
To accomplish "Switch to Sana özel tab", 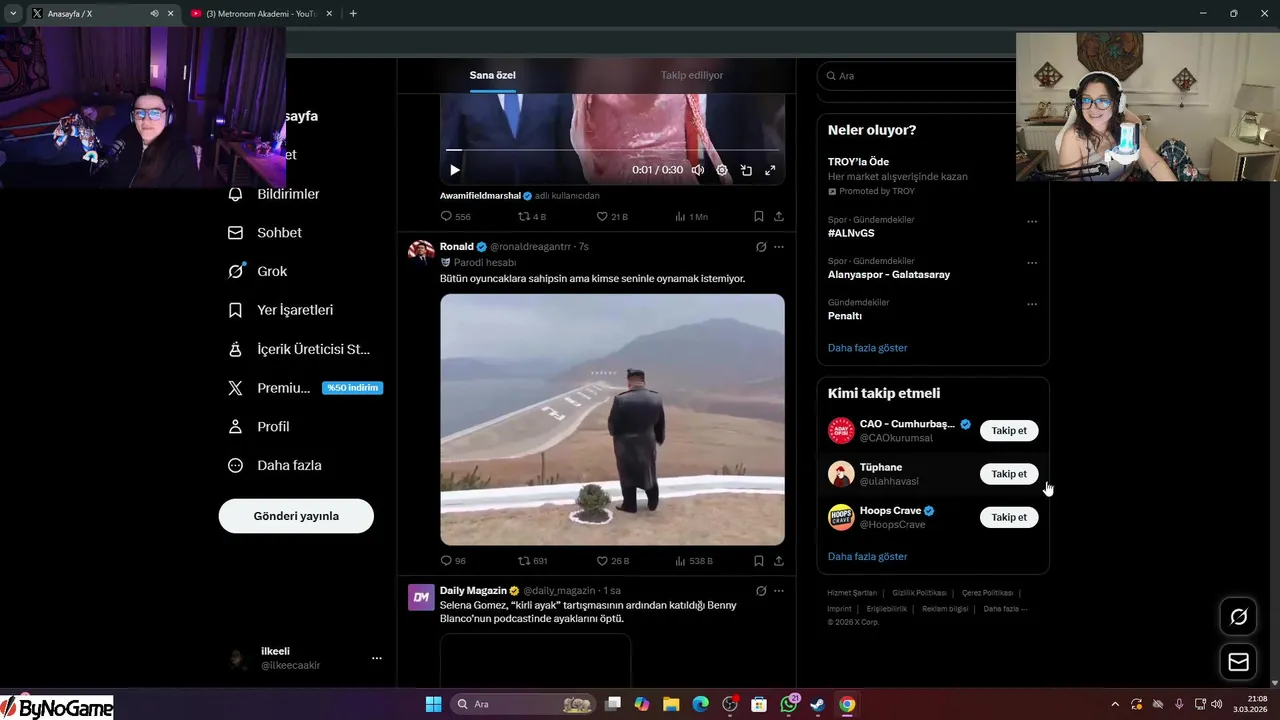I will 493,75.
